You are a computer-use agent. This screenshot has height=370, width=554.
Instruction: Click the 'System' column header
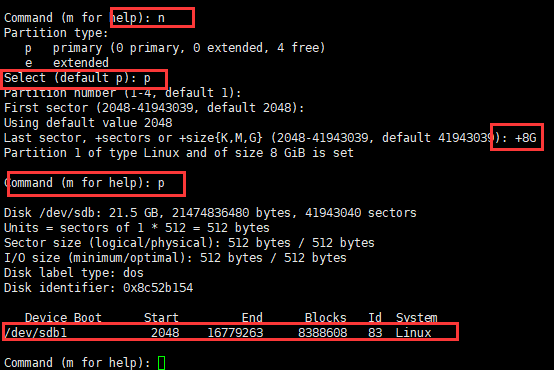click(417, 317)
